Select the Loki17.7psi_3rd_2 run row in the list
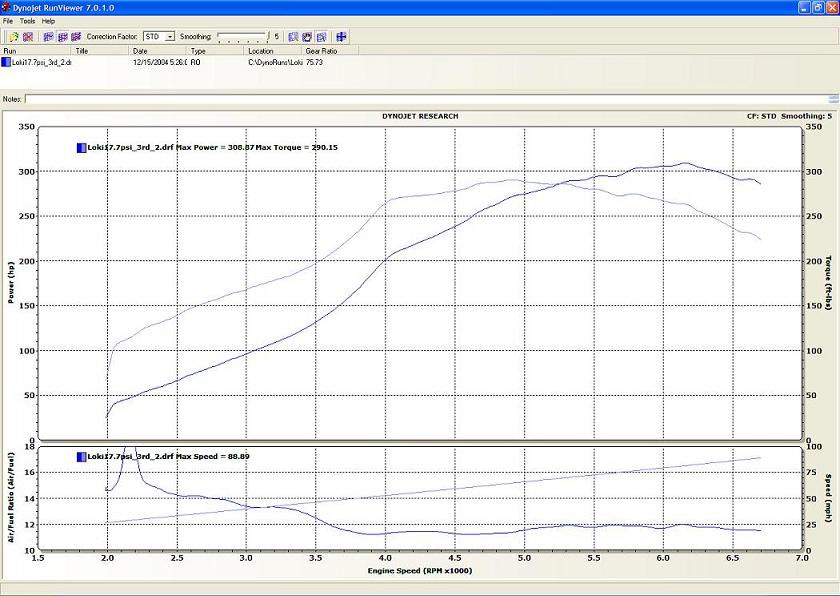Image resolution: width=840 pixels, height=596 pixels. [x=40, y=62]
